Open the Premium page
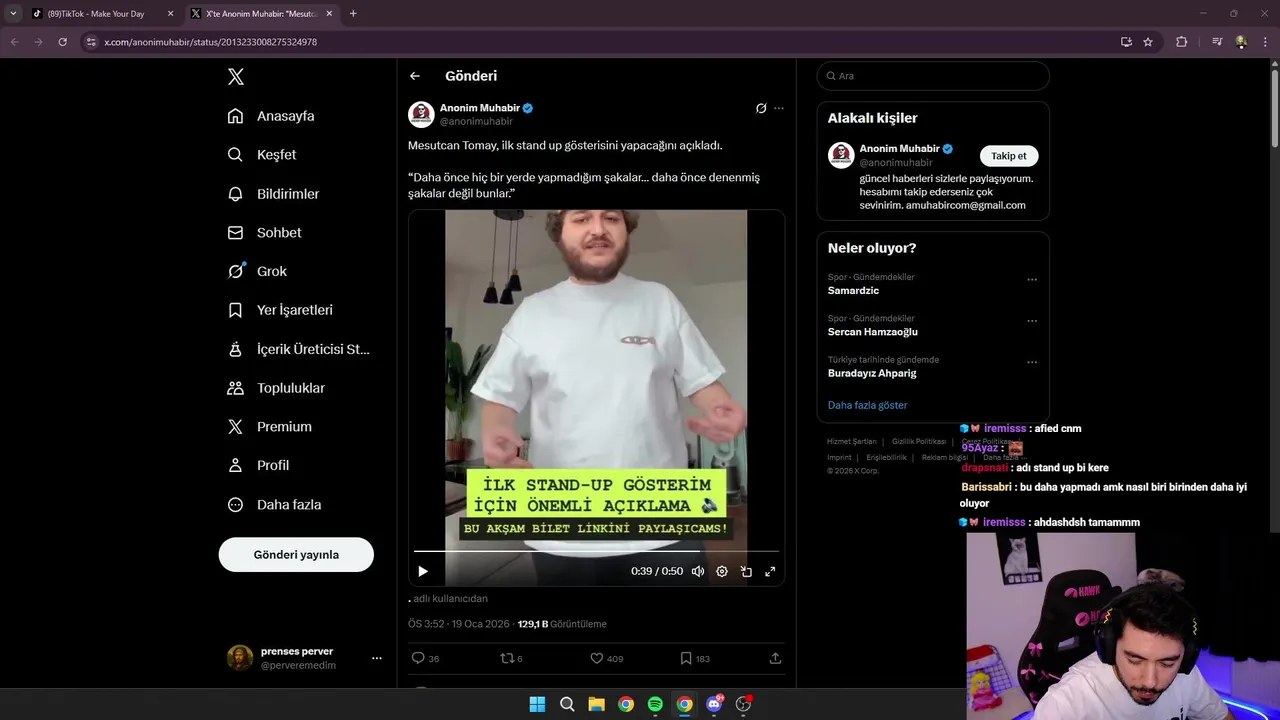Image resolution: width=1280 pixels, height=720 pixels. pyautogui.click(x=270, y=426)
